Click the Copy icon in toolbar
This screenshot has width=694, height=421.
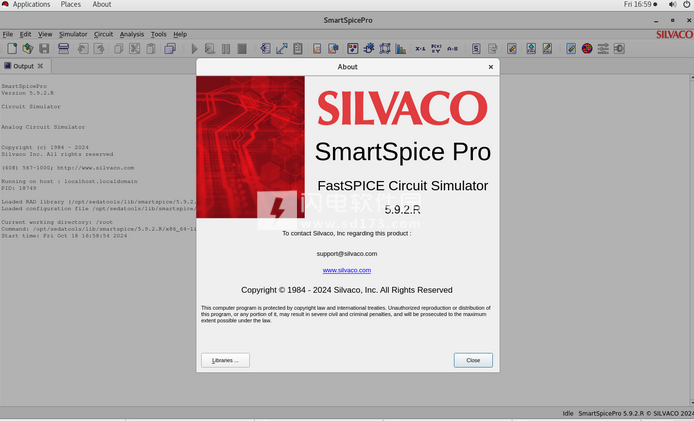tap(118, 49)
